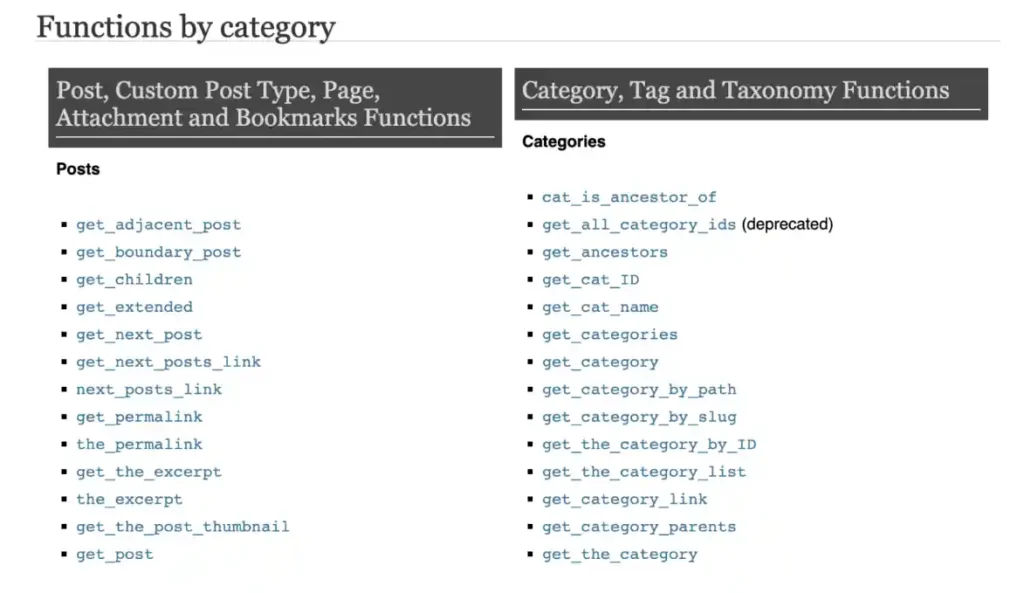Open the get_category_parents reference
The height and width of the screenshot is (593, 1024).
coord(638,526)
